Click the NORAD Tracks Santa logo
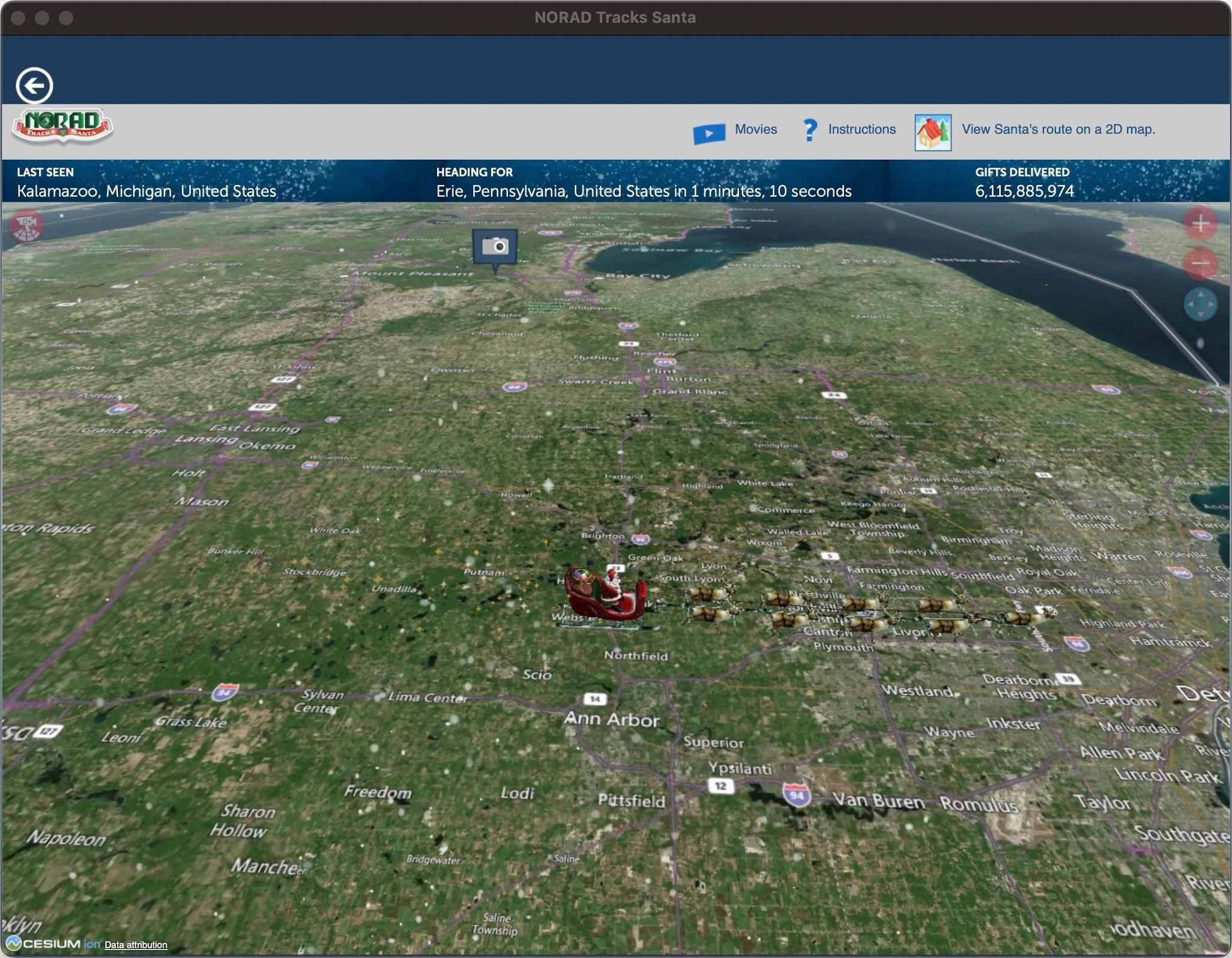 pos(62,127)
